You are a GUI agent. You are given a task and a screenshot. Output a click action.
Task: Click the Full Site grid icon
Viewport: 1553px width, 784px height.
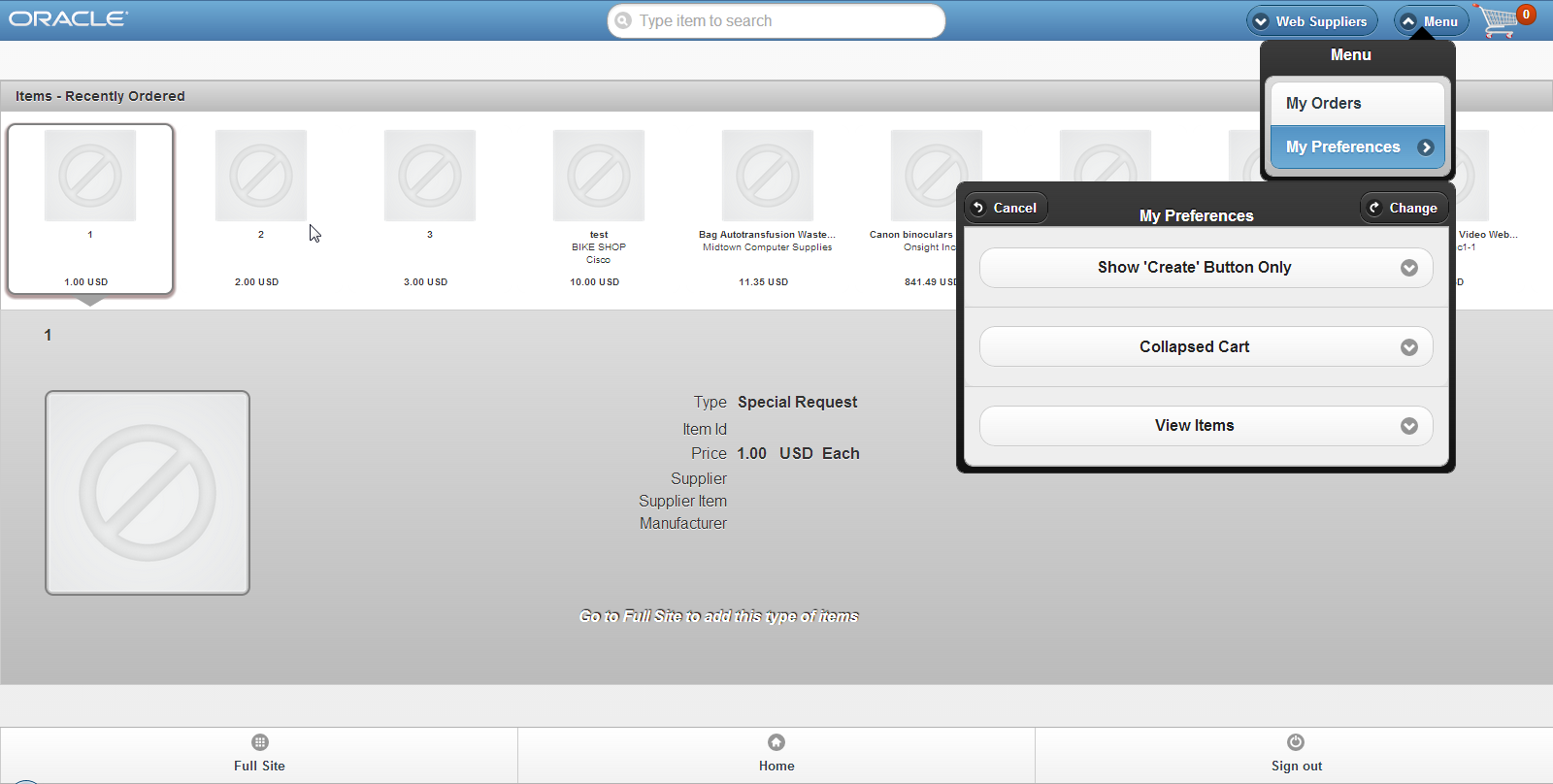point(259,742)
